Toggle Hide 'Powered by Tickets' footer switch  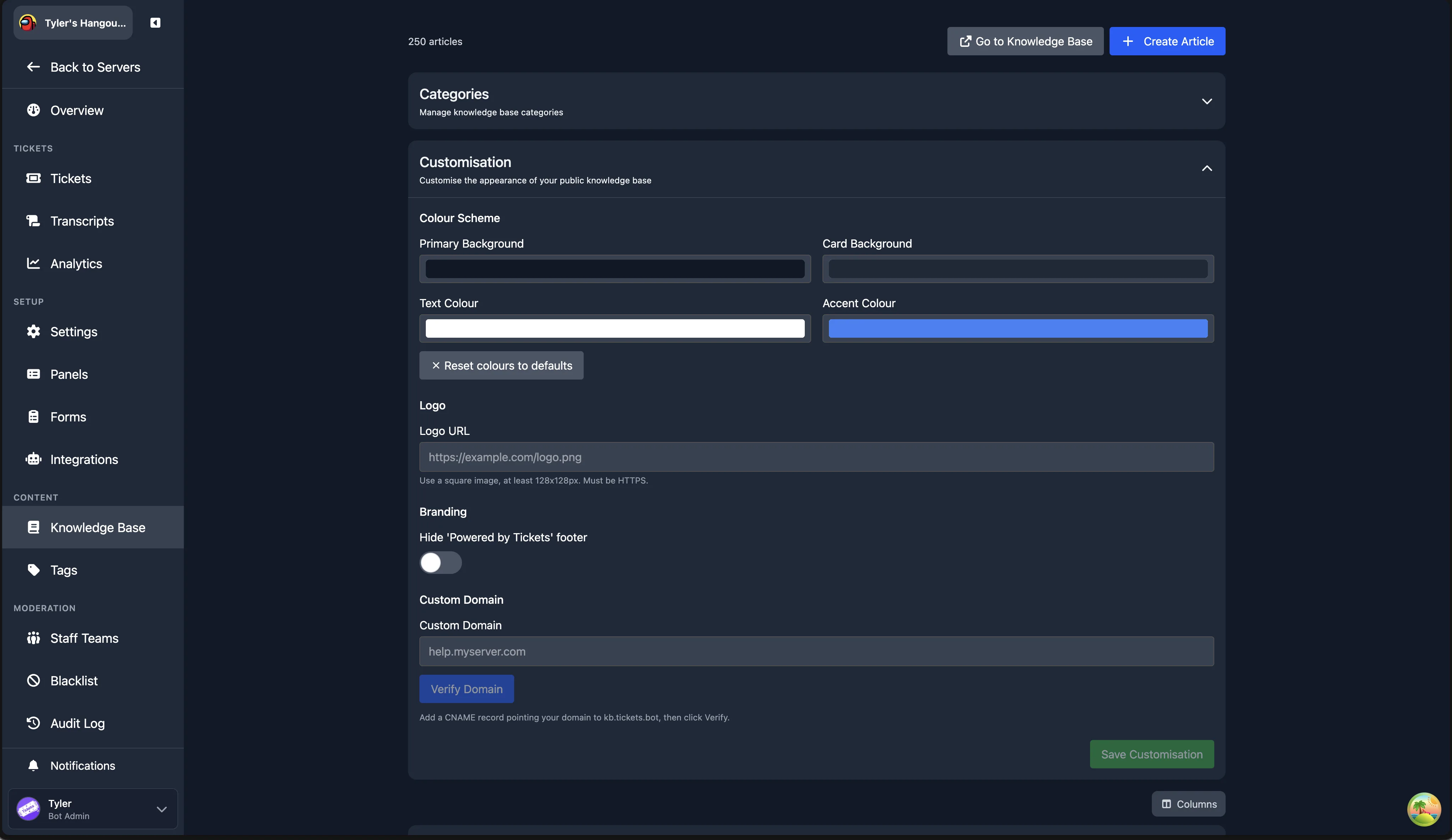[x=440, y=562]
